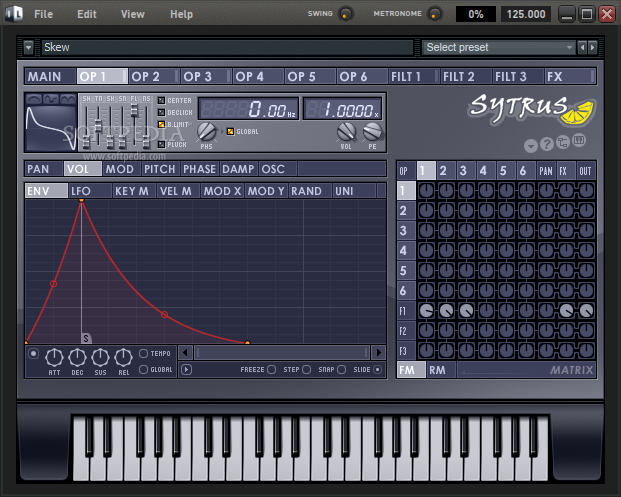Click the envelope editor horizontal scrollbar
Viewport: 621px width, 497px height.
click(x=282, y=352)
